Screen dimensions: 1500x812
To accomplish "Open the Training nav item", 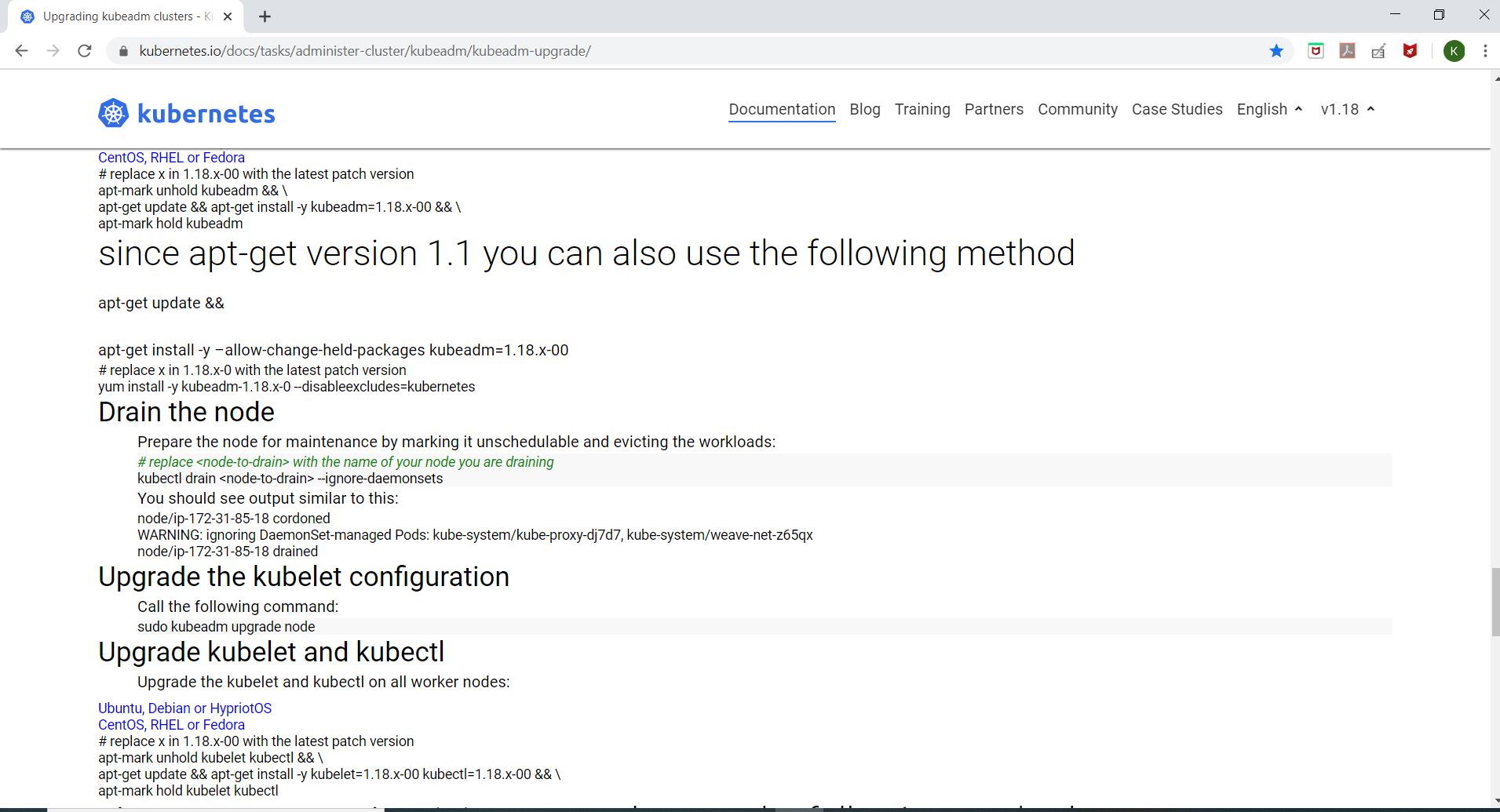I will (x=922, y=109).
